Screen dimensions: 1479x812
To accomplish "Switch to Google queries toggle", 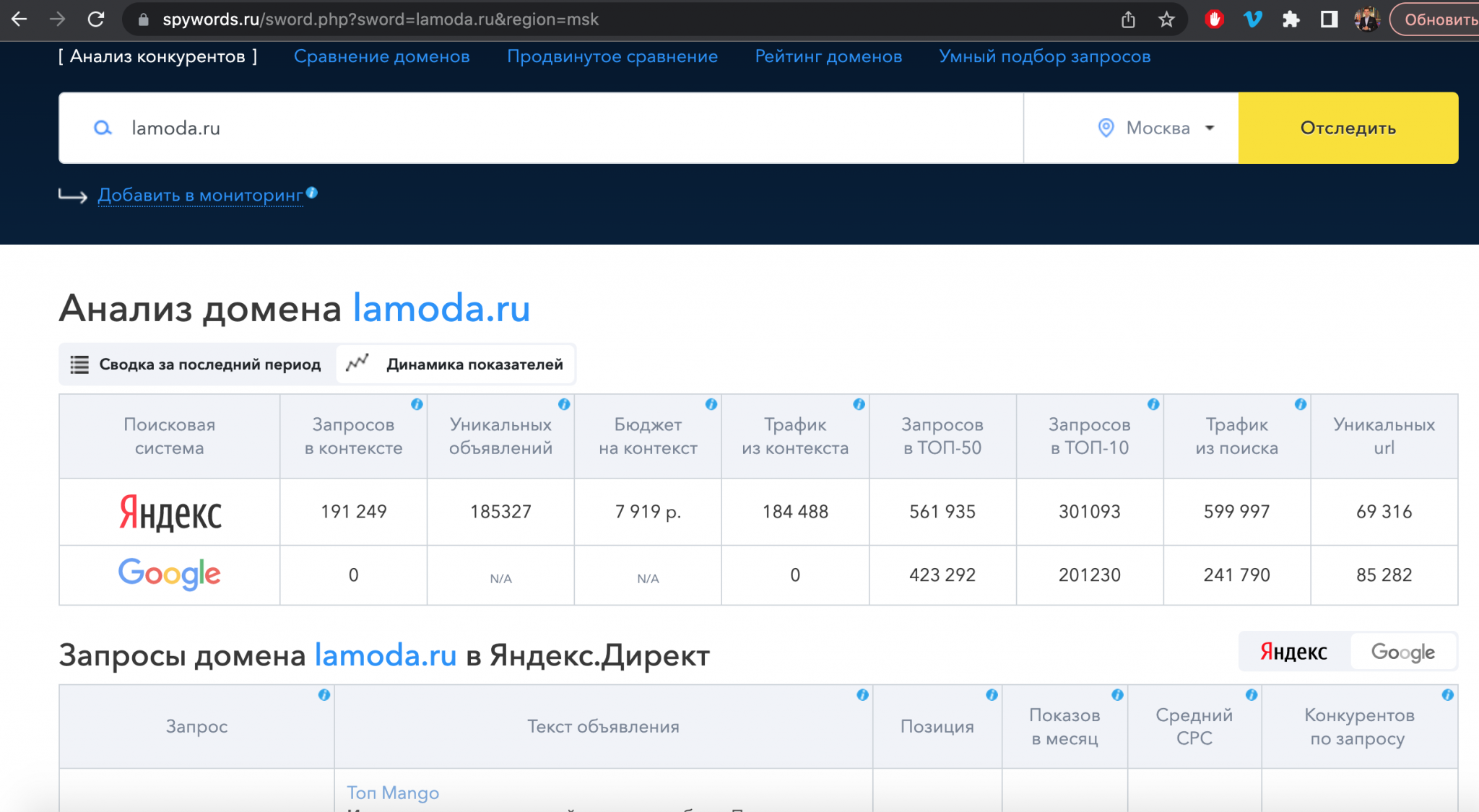I will (x=1402, y=652).
